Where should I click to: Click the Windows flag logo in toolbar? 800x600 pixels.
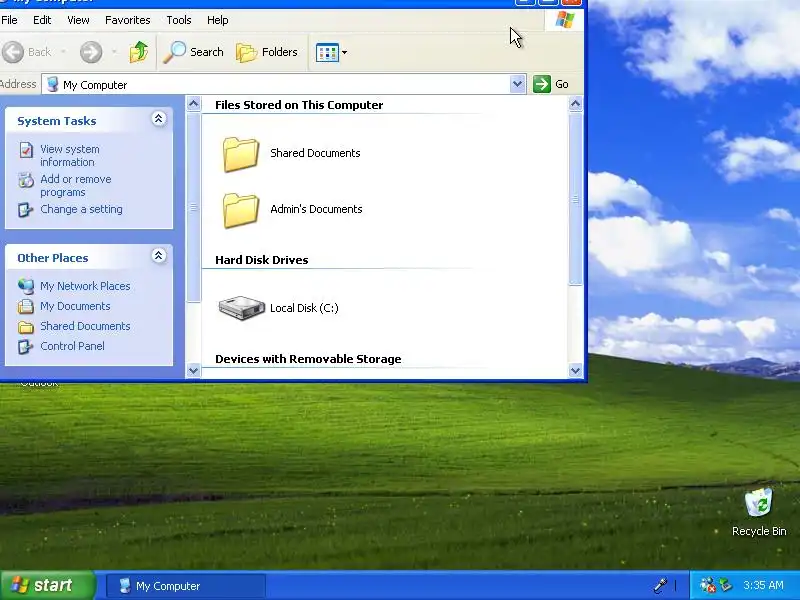[x=565, y=20]
